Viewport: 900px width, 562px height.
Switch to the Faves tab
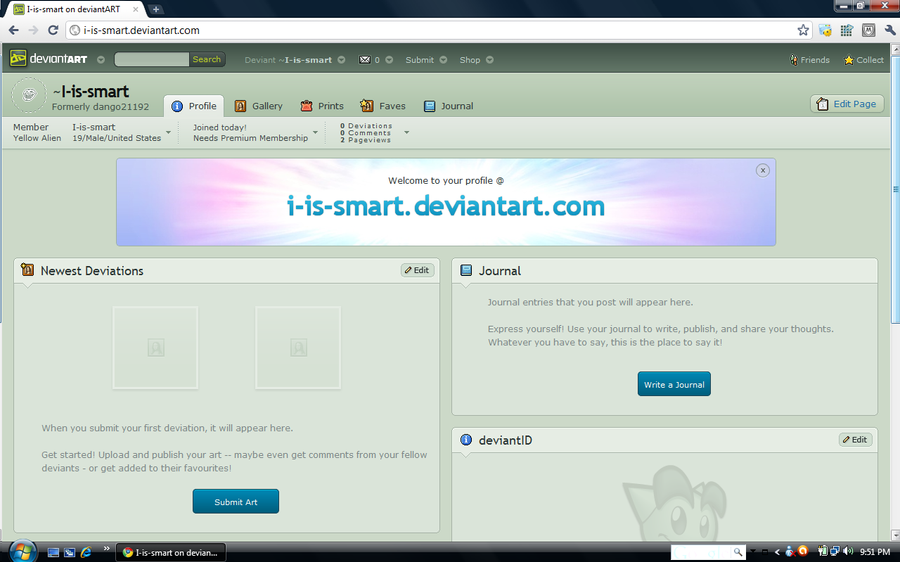pos(383,106)
